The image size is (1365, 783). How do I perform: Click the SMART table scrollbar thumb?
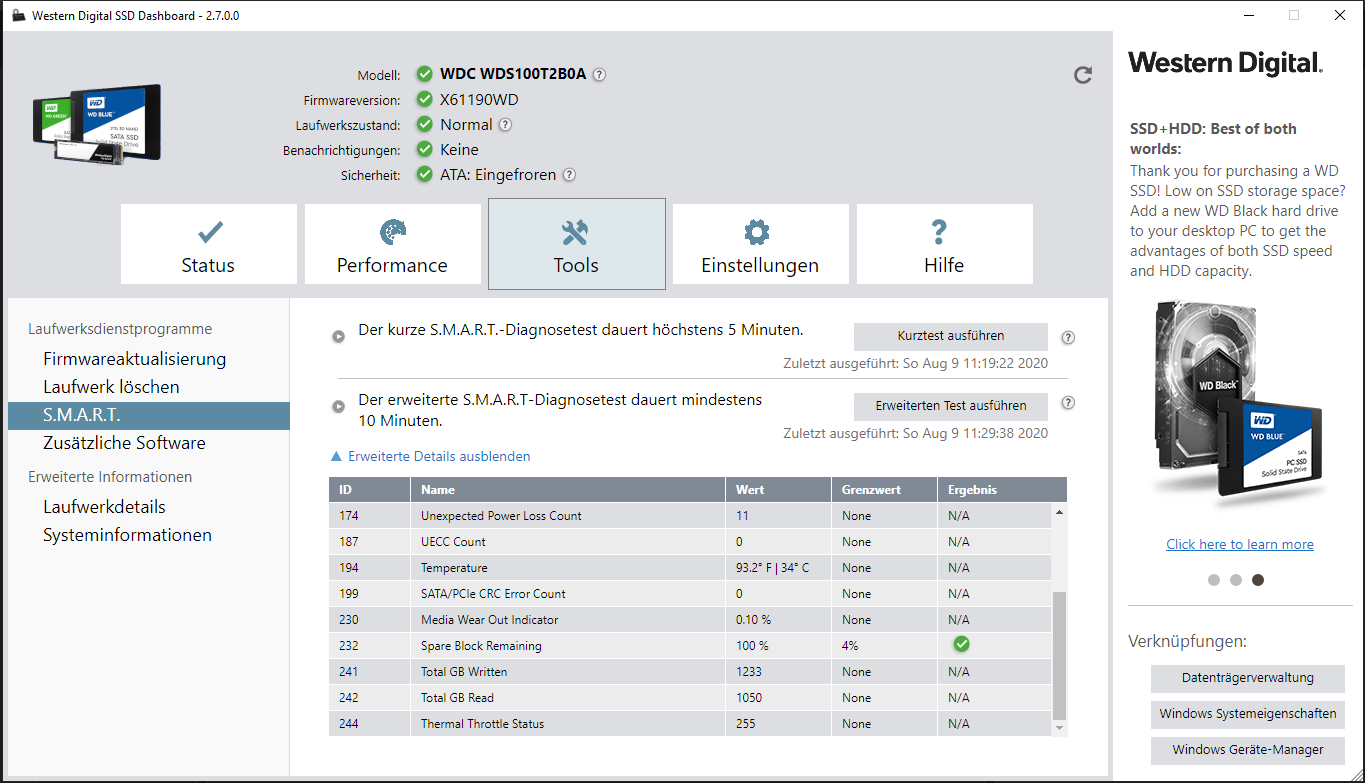coord(1060,655)
